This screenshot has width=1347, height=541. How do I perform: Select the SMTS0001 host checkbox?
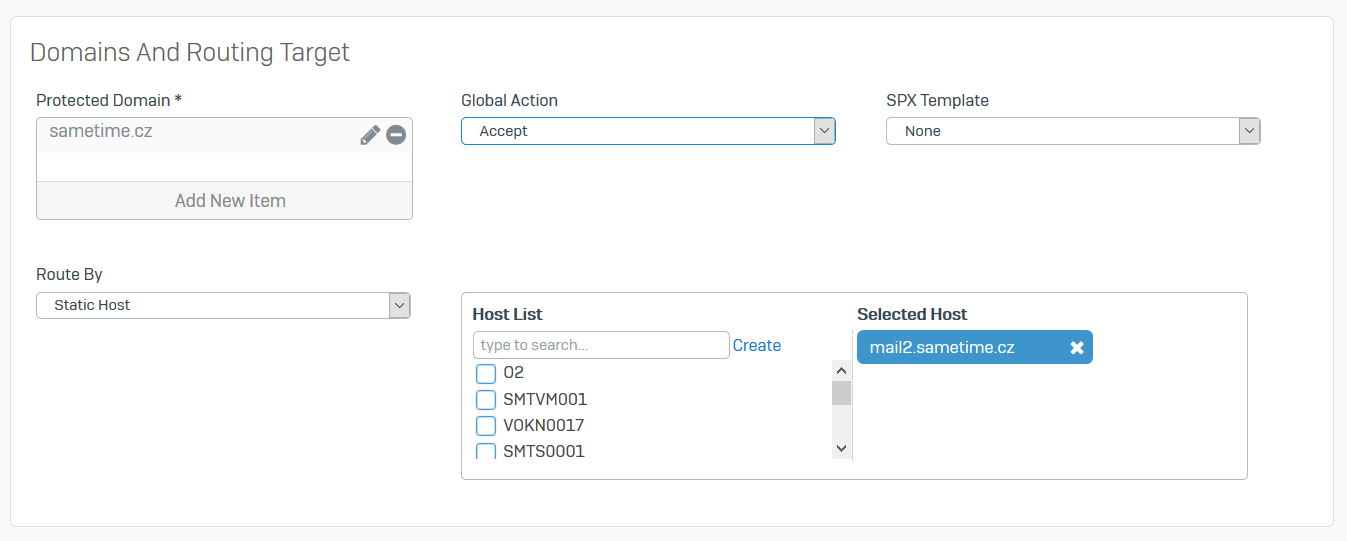pos(486,451)
